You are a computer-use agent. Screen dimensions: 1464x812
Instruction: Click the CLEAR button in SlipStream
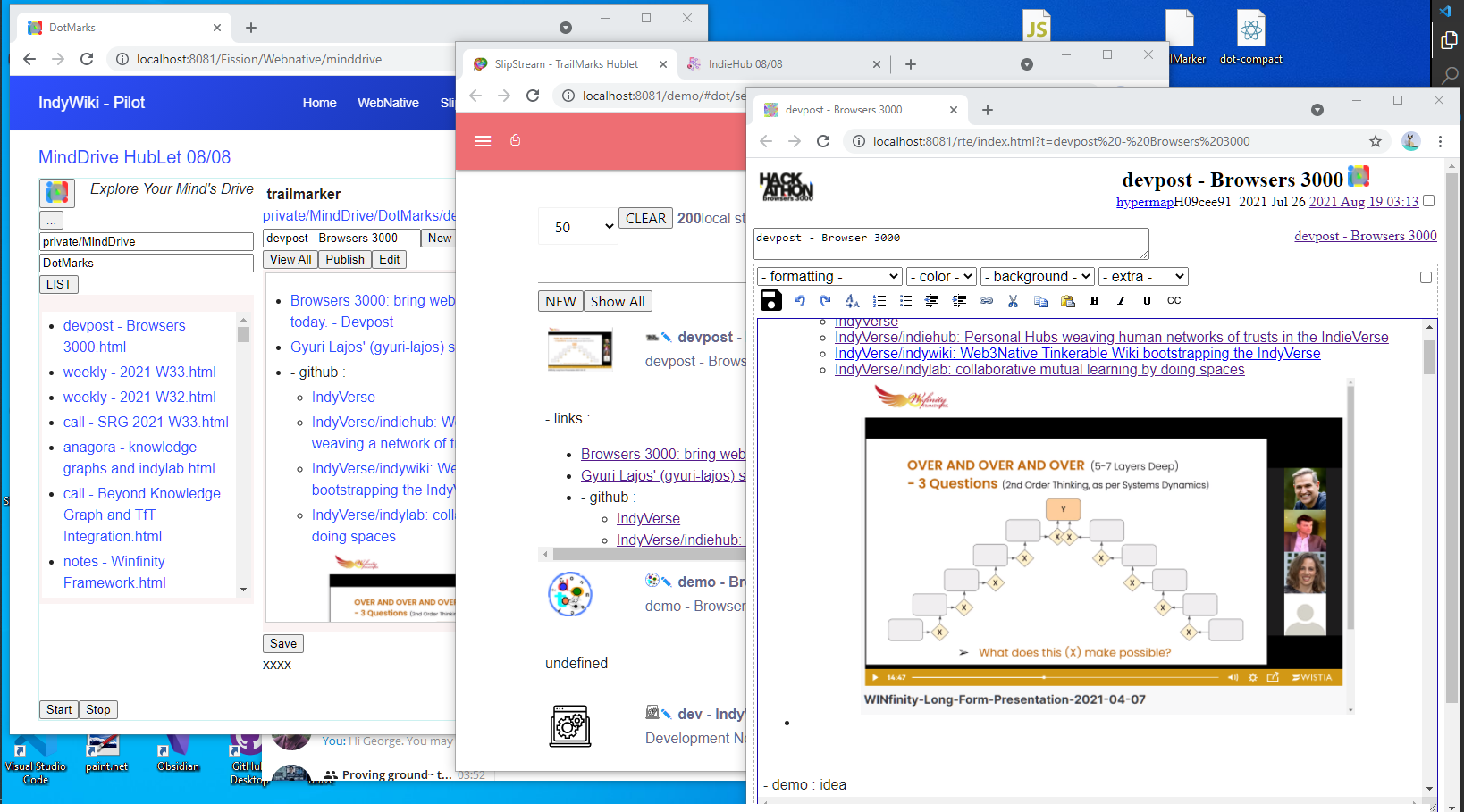[x=645, y=219]
